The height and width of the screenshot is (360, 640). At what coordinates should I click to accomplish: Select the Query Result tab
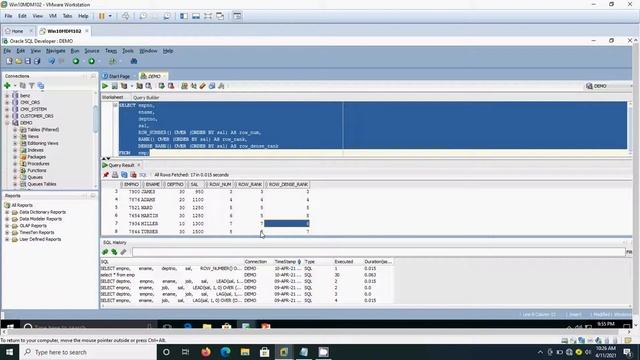[121, 165]
